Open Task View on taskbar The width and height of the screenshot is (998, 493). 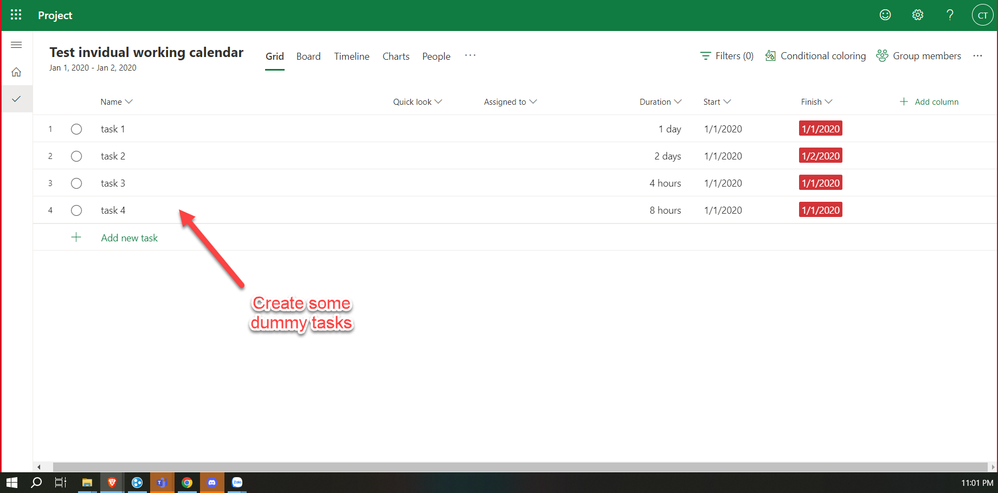[x=60, y=483]
